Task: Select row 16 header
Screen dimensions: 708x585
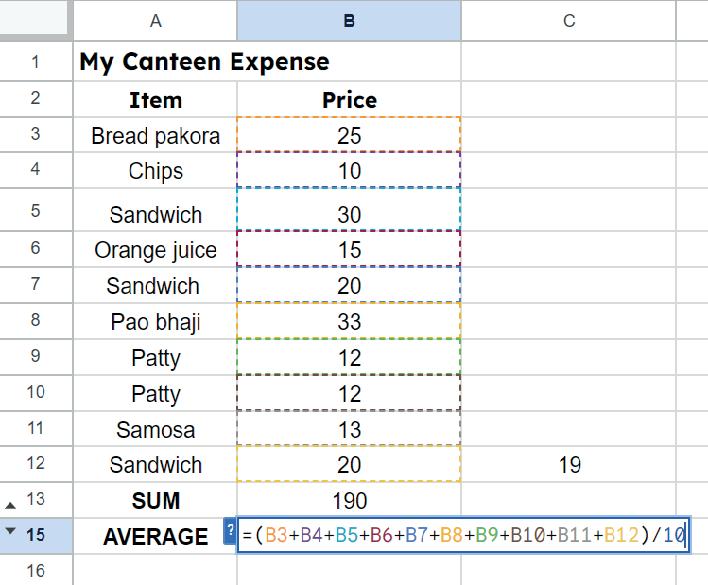Action: point(36,571)
